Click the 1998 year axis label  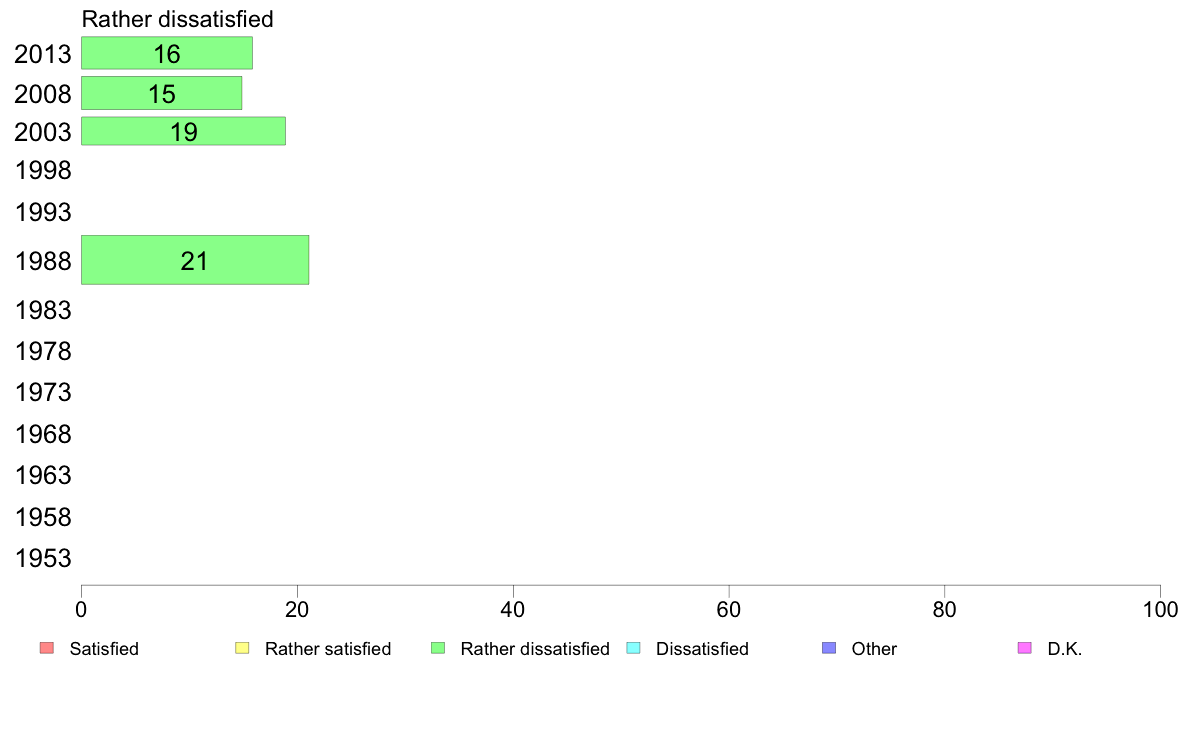coord(43,171)
